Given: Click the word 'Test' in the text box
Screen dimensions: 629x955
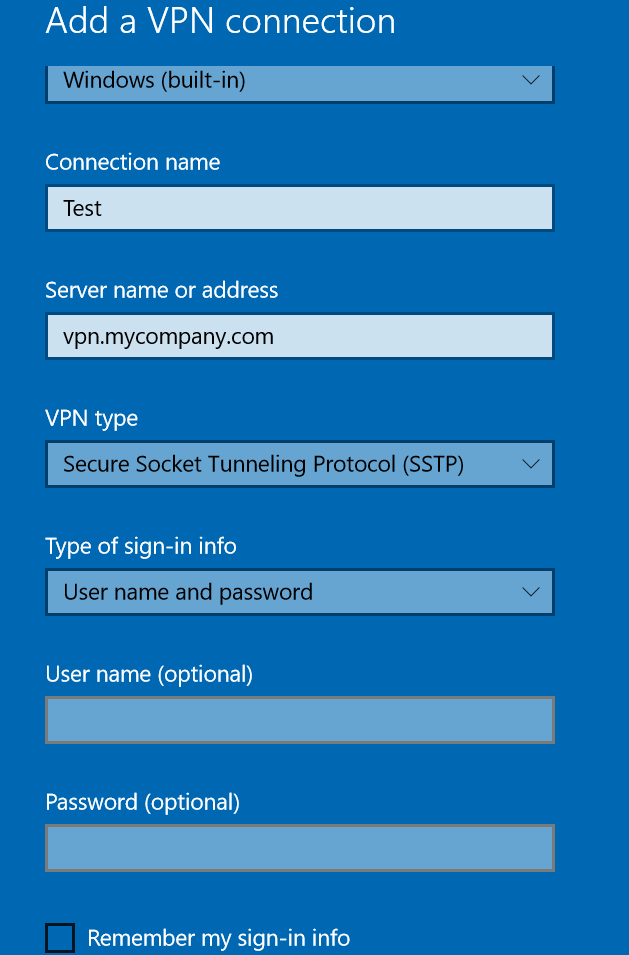Looking at the screenshot, I should [x=82, y=208].
